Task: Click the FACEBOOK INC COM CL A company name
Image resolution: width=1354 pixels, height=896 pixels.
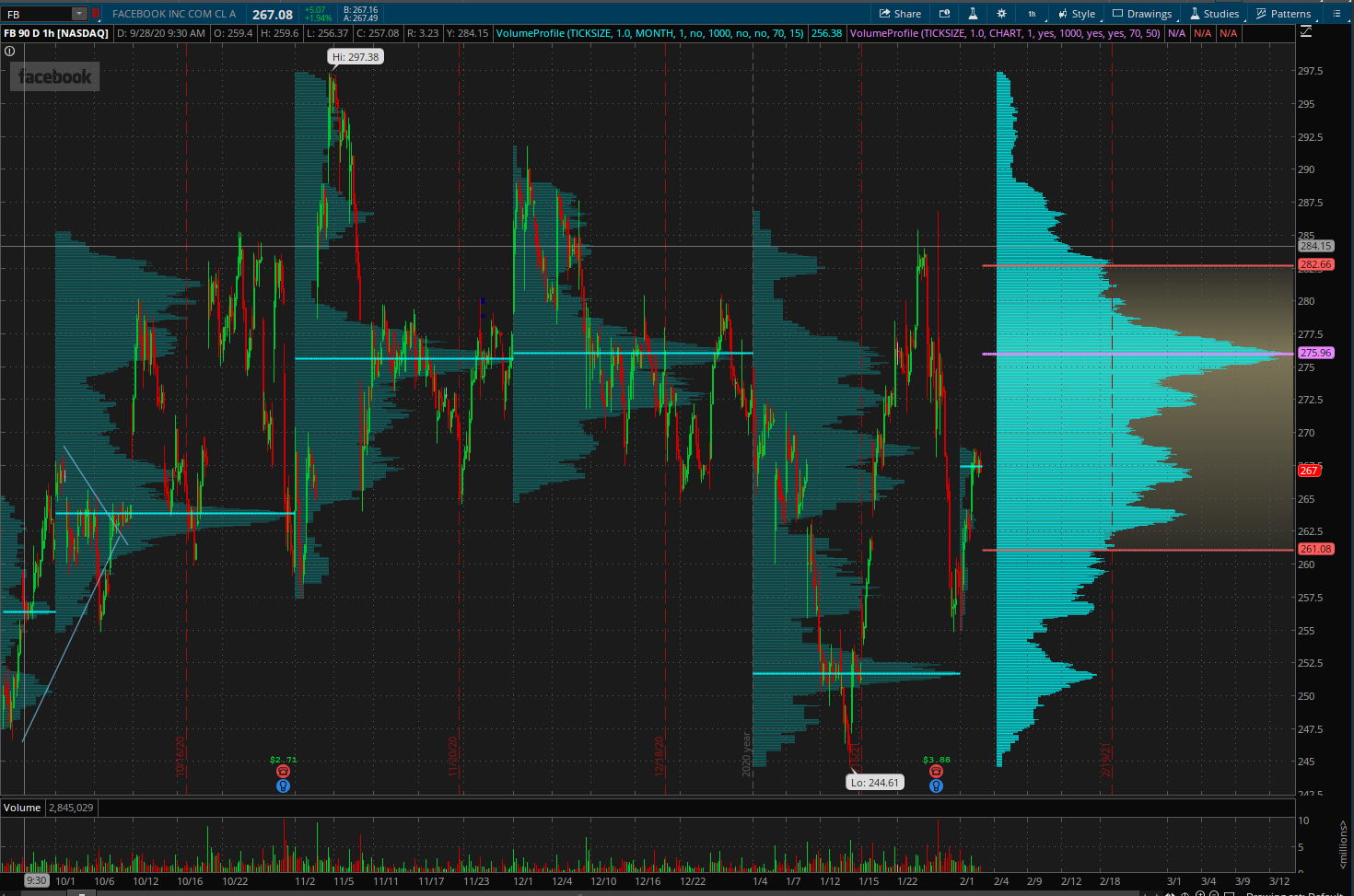Action: 174,14
